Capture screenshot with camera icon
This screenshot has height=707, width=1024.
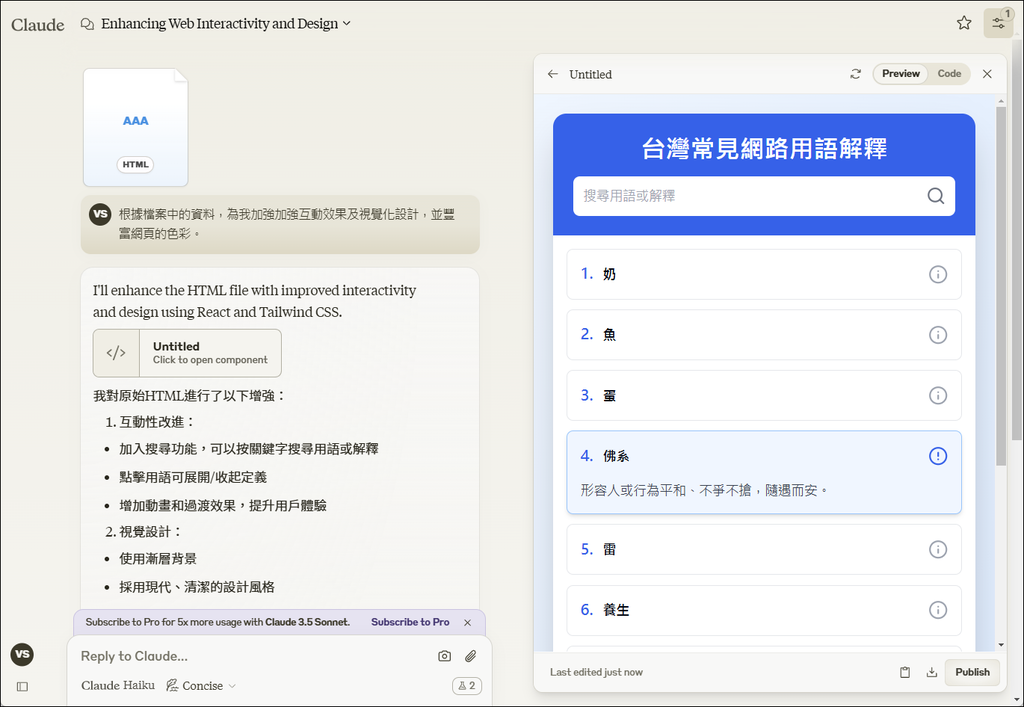[444, 656]
